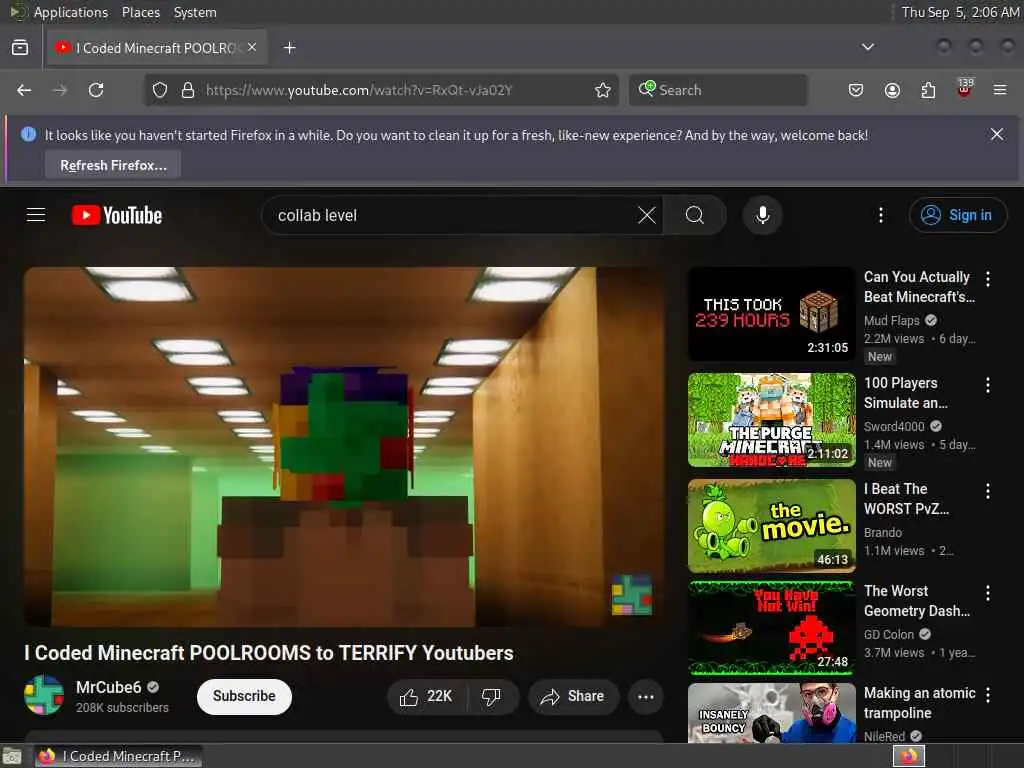Reload page with Firefox refresh icon

(x=96, y=90)
